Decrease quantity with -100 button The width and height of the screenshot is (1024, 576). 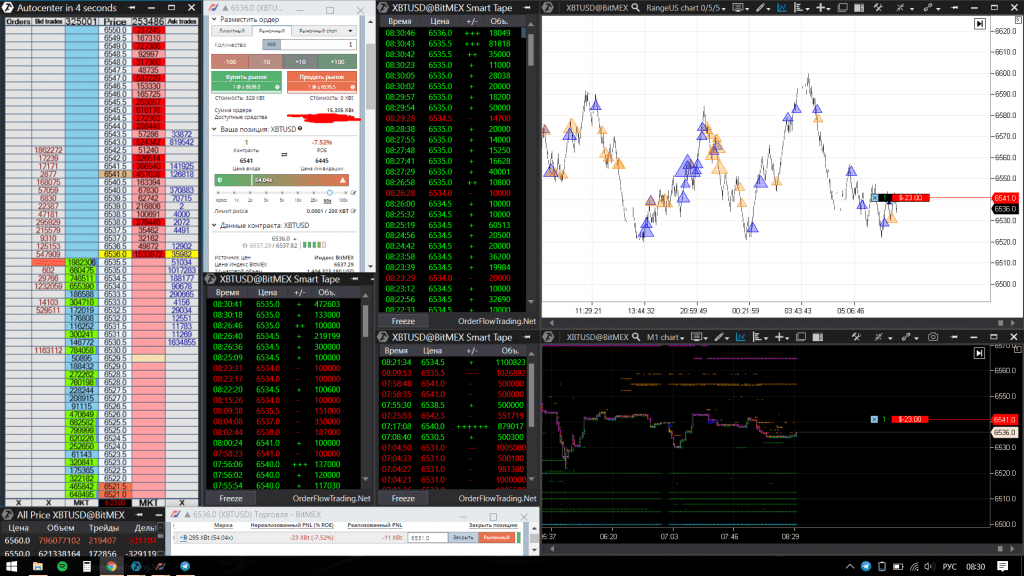coord(229,61)
